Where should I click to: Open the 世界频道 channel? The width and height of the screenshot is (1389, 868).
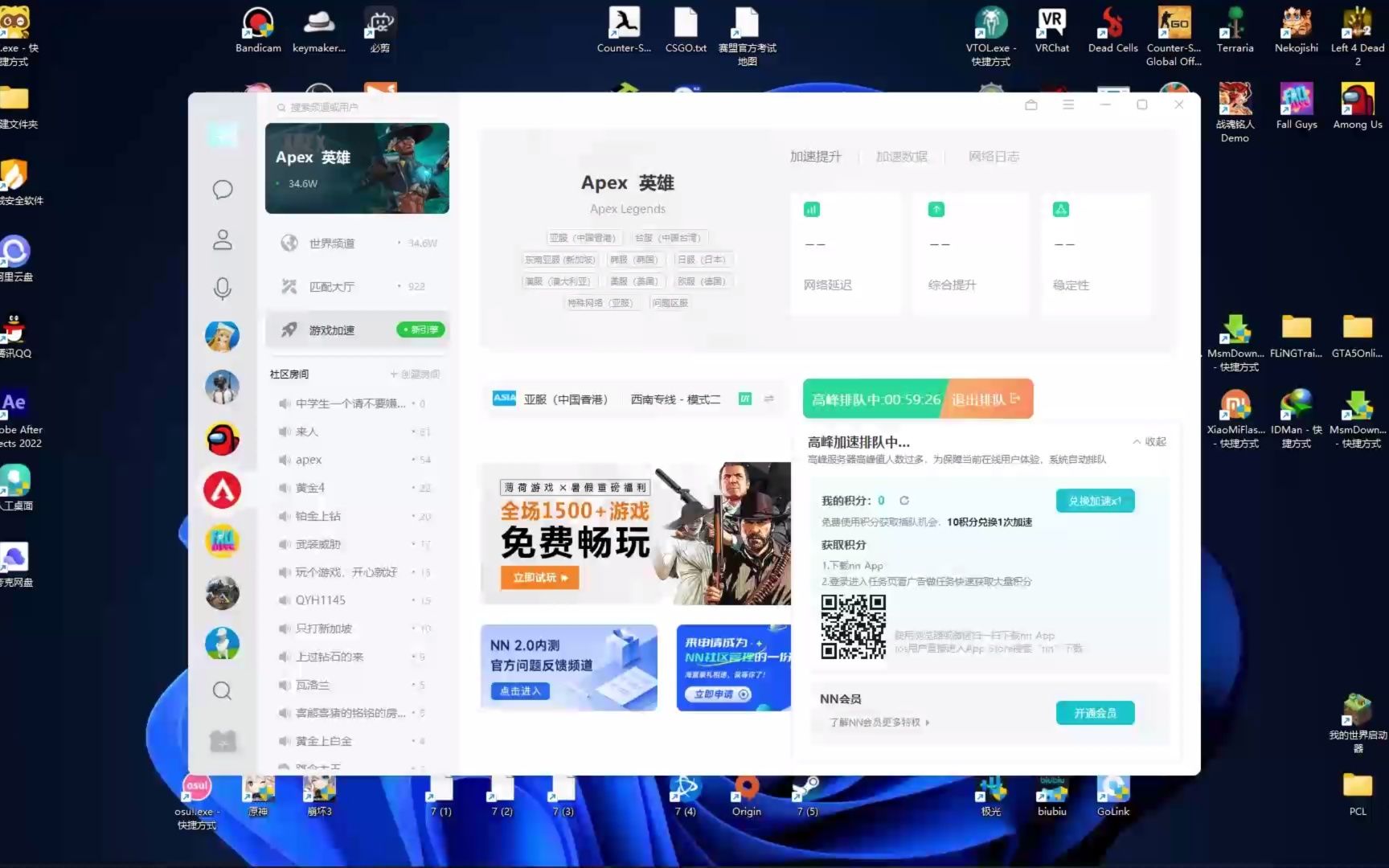tap(358, 243)
